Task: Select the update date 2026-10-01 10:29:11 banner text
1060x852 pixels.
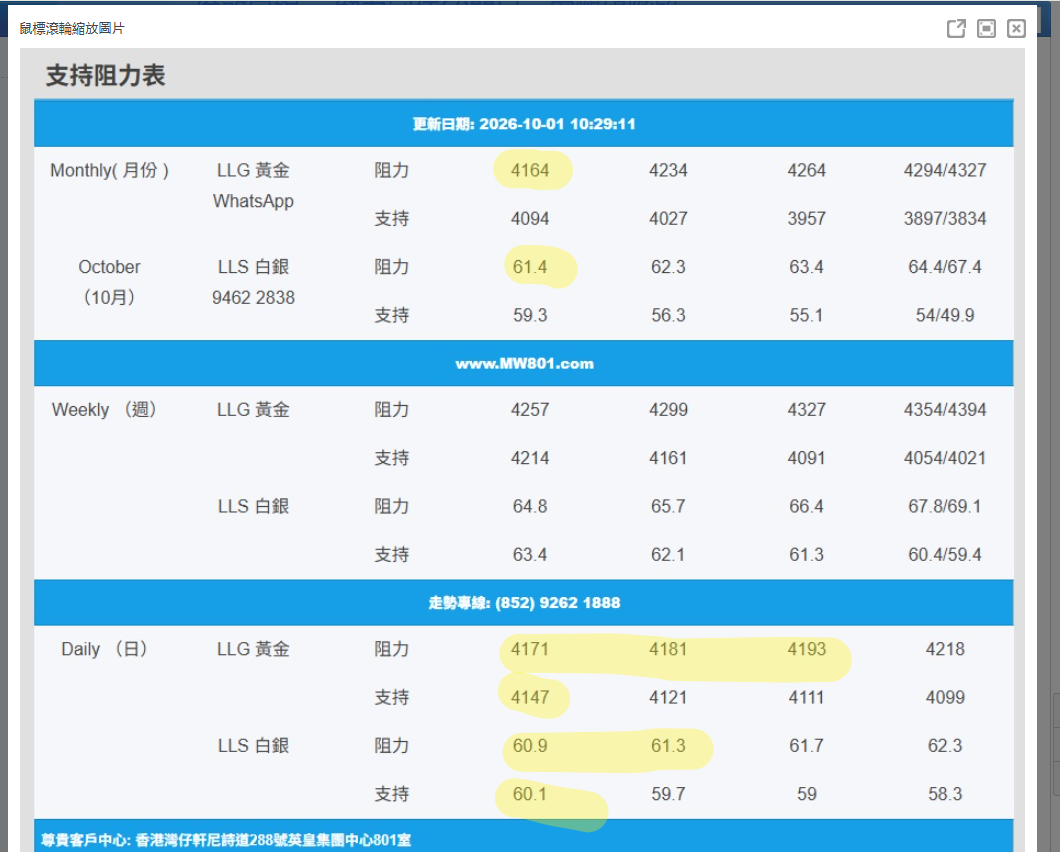Action: click(x=524, y=124)
